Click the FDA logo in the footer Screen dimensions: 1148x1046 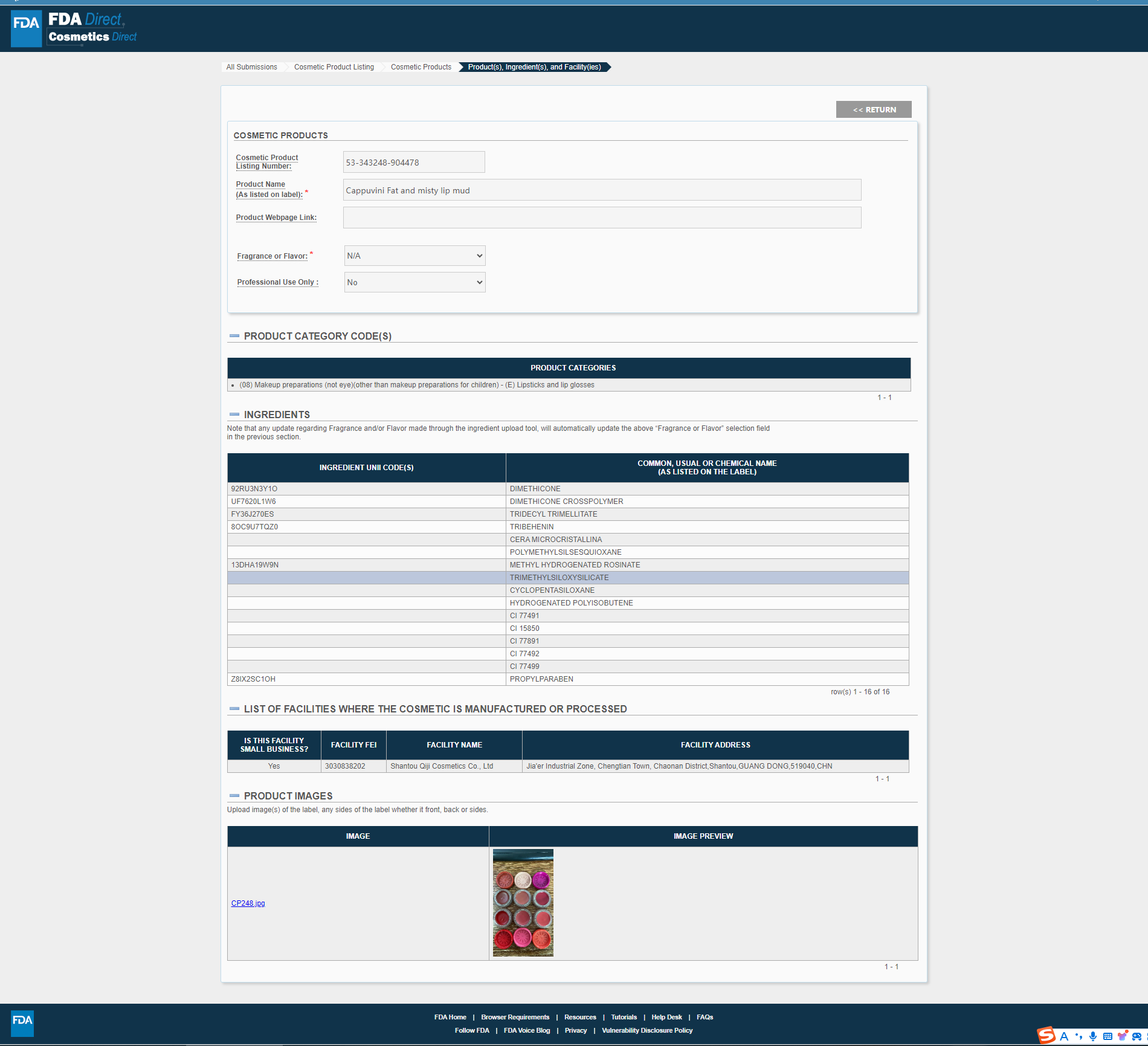point(22,1023)
